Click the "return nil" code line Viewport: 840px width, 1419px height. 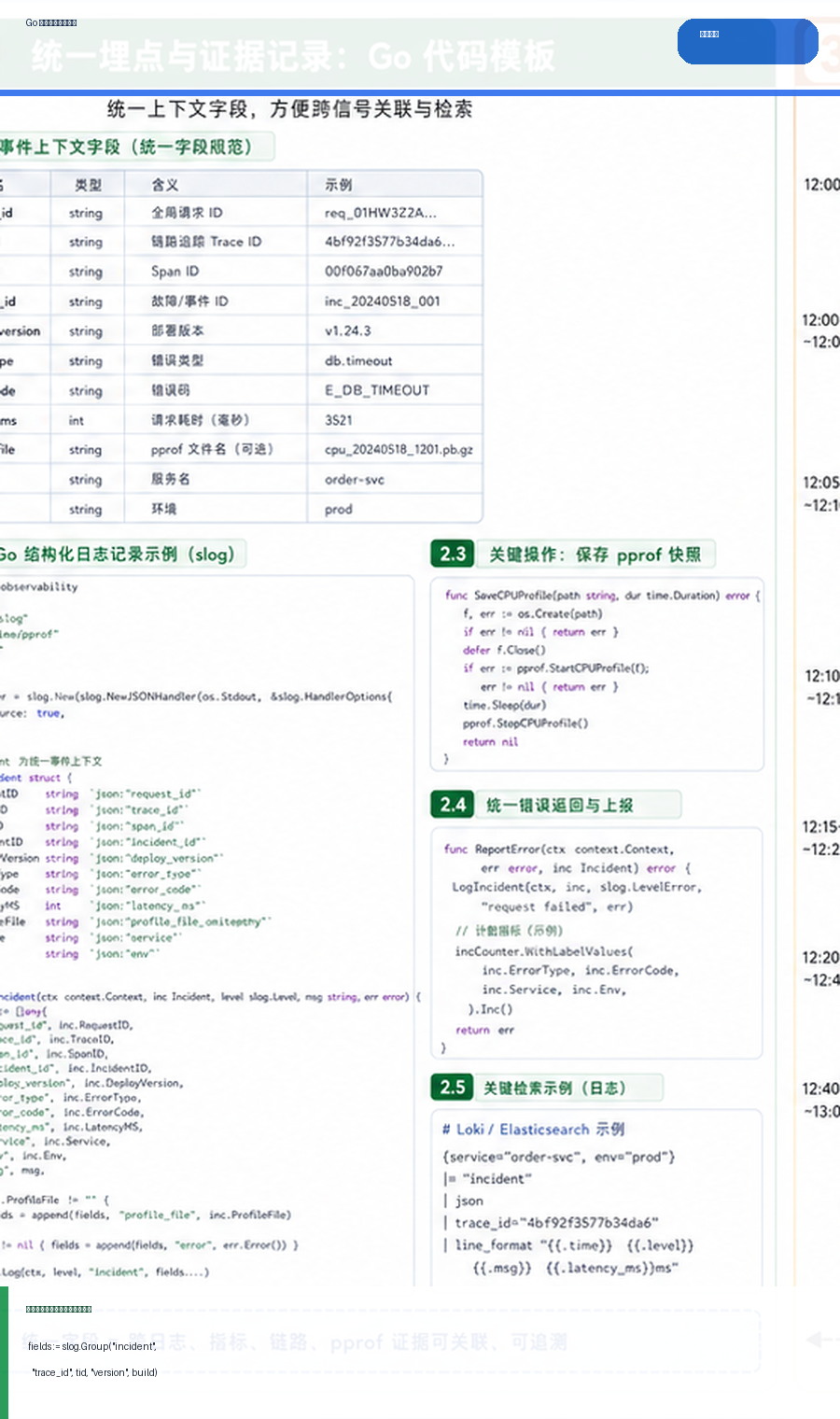click(490, 741)
